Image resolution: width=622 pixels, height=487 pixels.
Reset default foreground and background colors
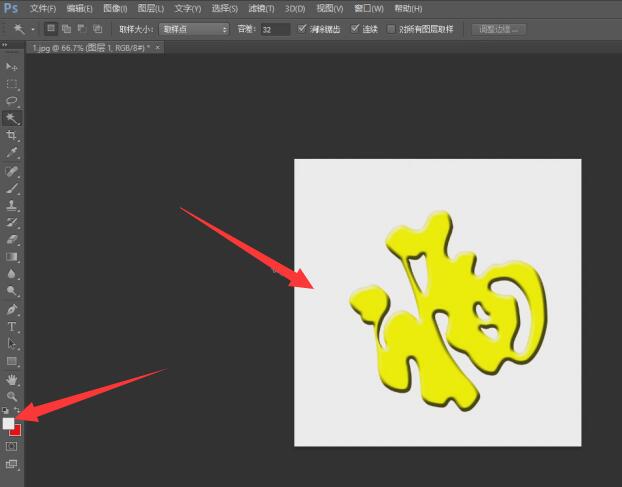coord(5,410)
